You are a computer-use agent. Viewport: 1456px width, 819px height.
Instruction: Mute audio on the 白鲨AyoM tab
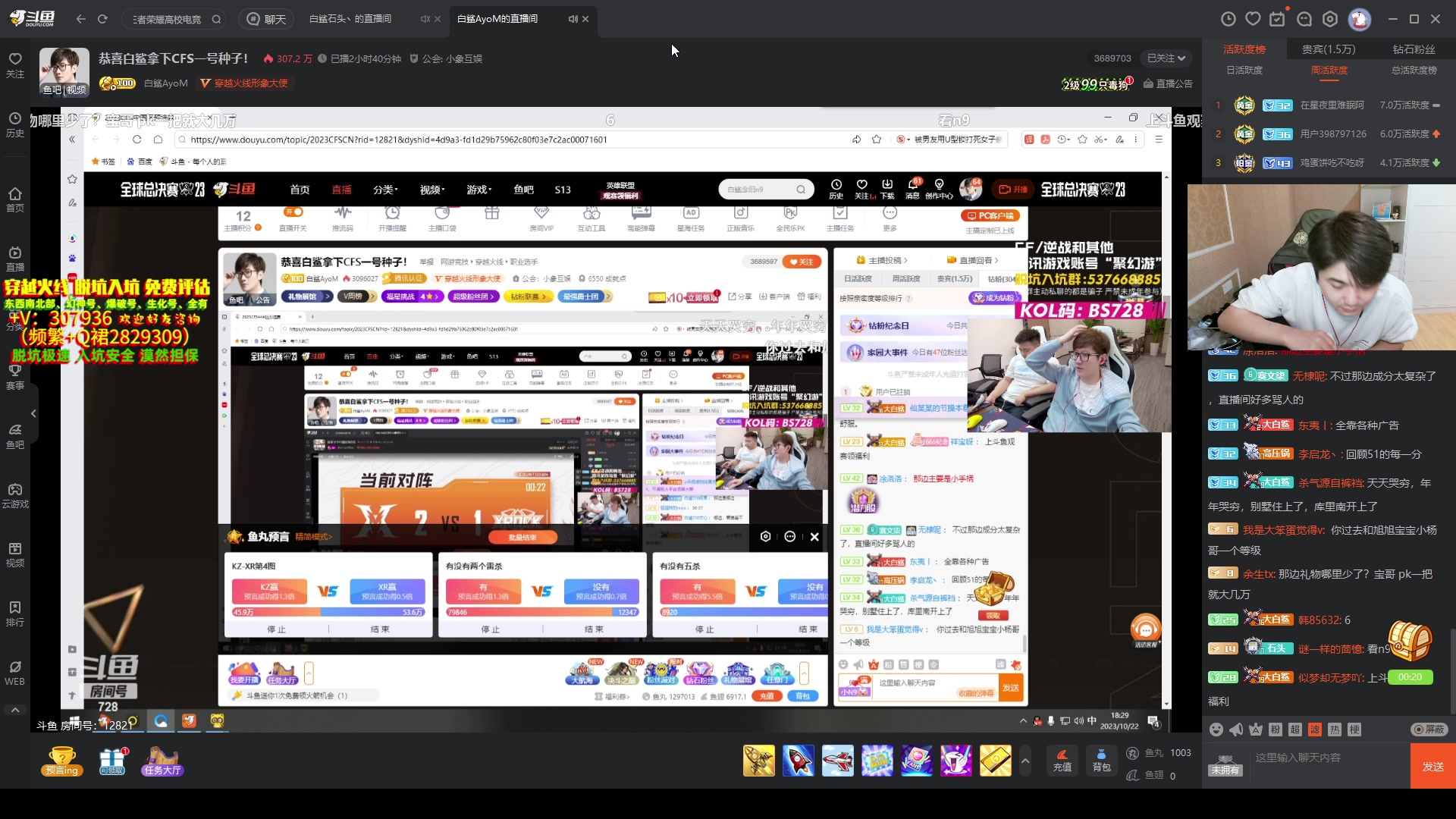573,19
